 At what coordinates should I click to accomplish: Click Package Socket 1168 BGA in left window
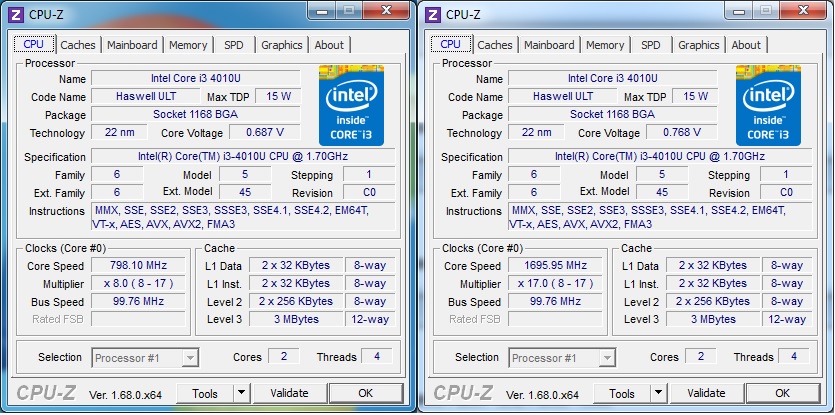(195, 115)
